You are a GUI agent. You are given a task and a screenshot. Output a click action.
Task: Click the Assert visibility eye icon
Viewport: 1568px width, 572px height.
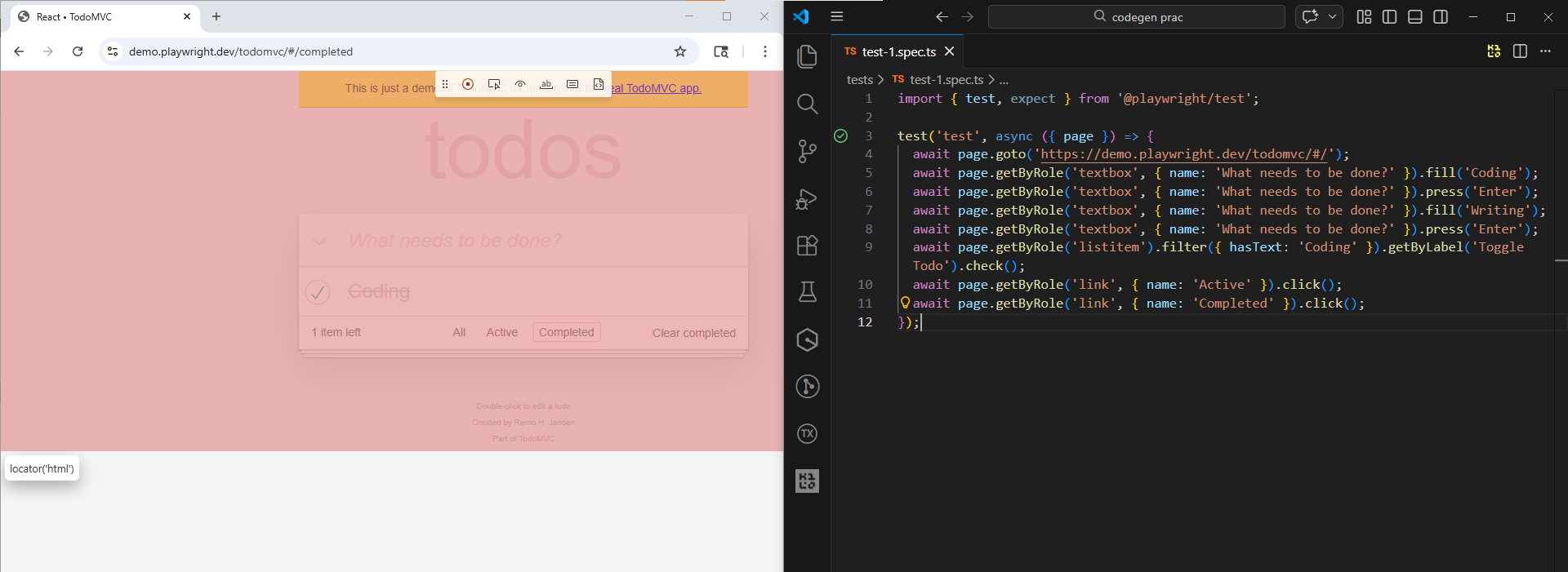point(520,84)
